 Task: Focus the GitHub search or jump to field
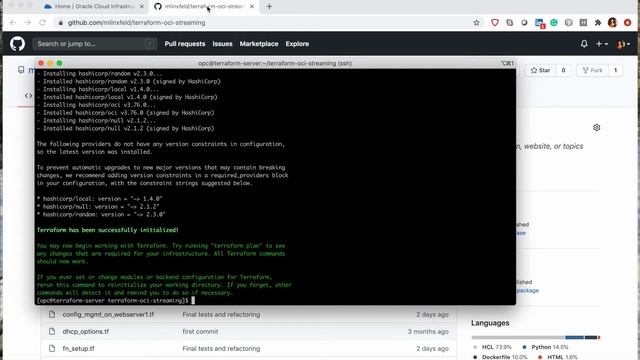point(95,44)
